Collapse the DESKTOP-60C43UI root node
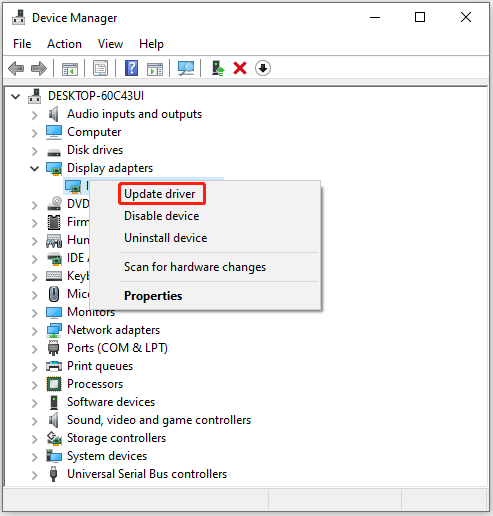Viewport: 493px width, 516px height. (x=15, y=97)
